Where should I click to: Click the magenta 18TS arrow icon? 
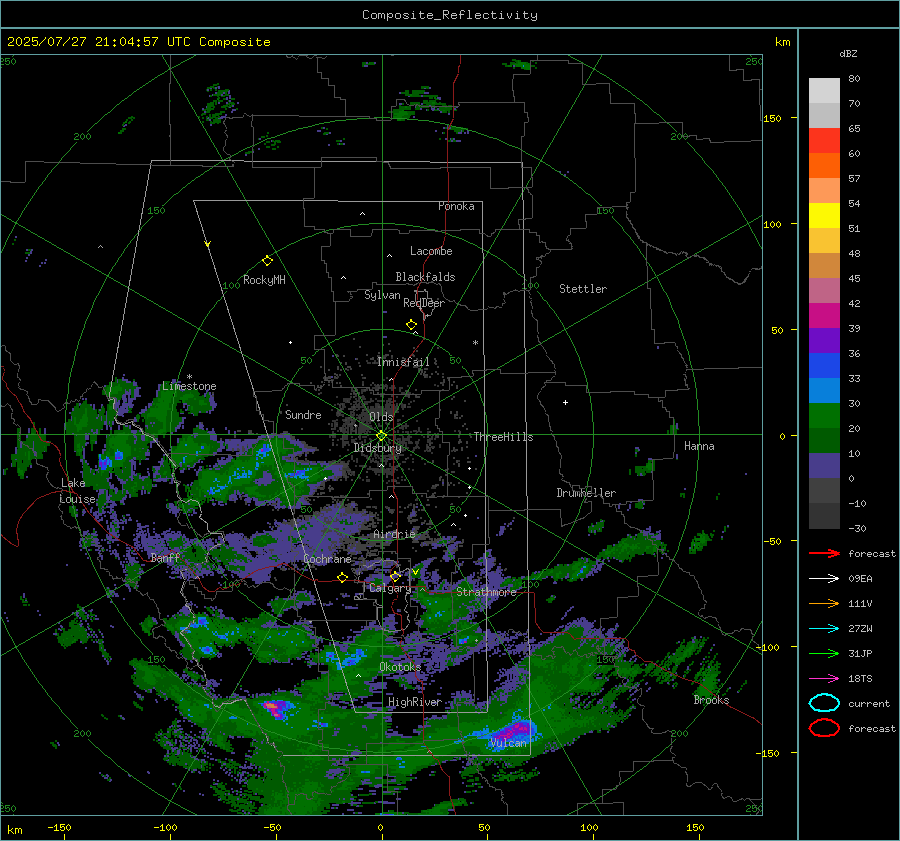click(824, 679)
